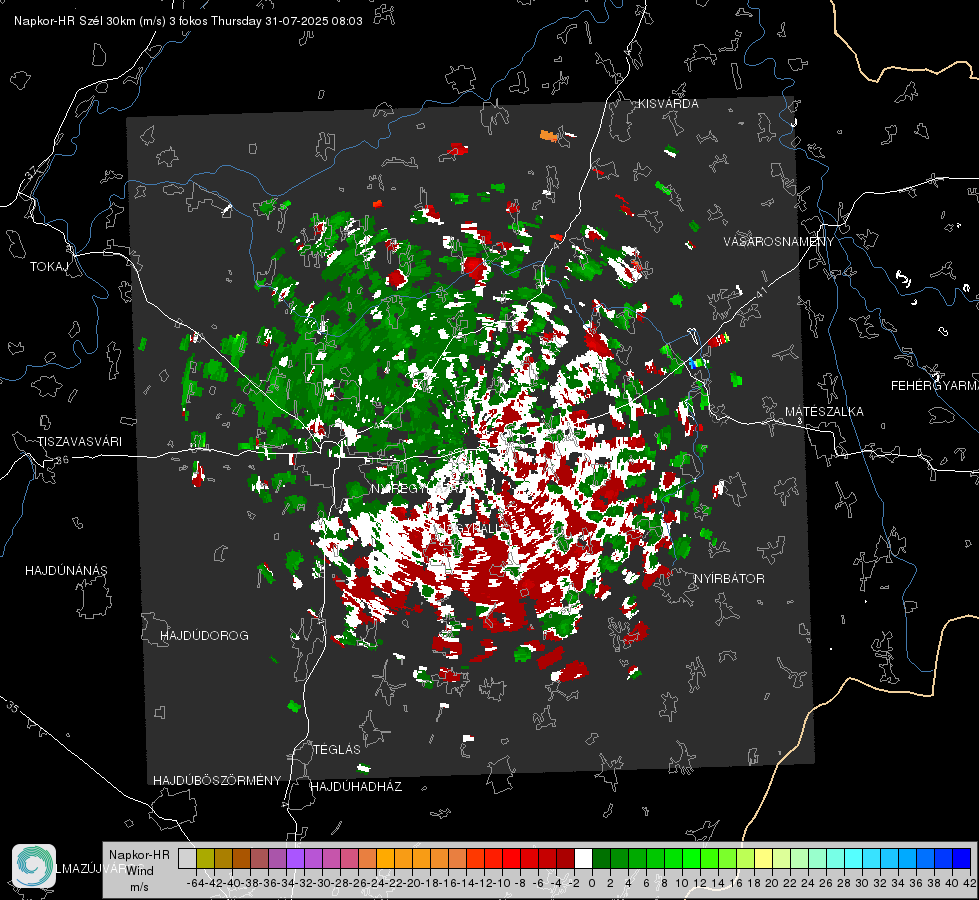Click the HAJDÚHADHÁZ town label
This screenshot has width=979, height=900.
(356, 786)
